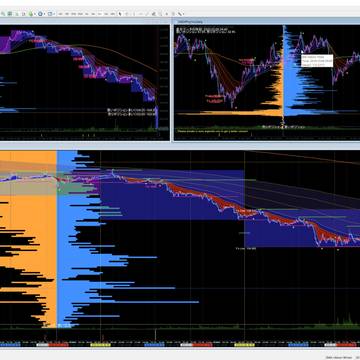Expand the indicators icon dropdown arrow

34,14
